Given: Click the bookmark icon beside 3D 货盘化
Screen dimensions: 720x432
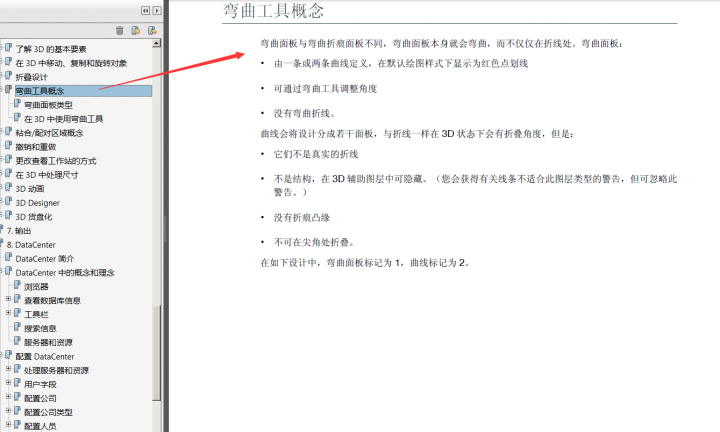Looking at the screenshot, I should (9, 215).
